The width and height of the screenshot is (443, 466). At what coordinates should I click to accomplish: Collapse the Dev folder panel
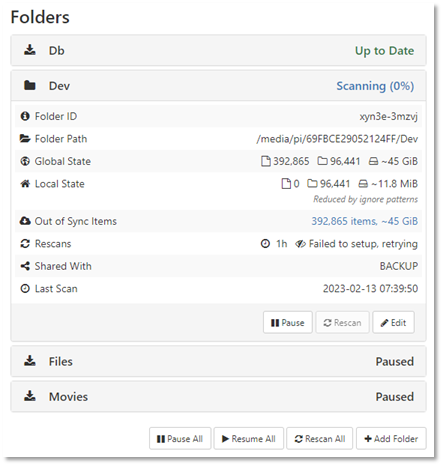218,86
